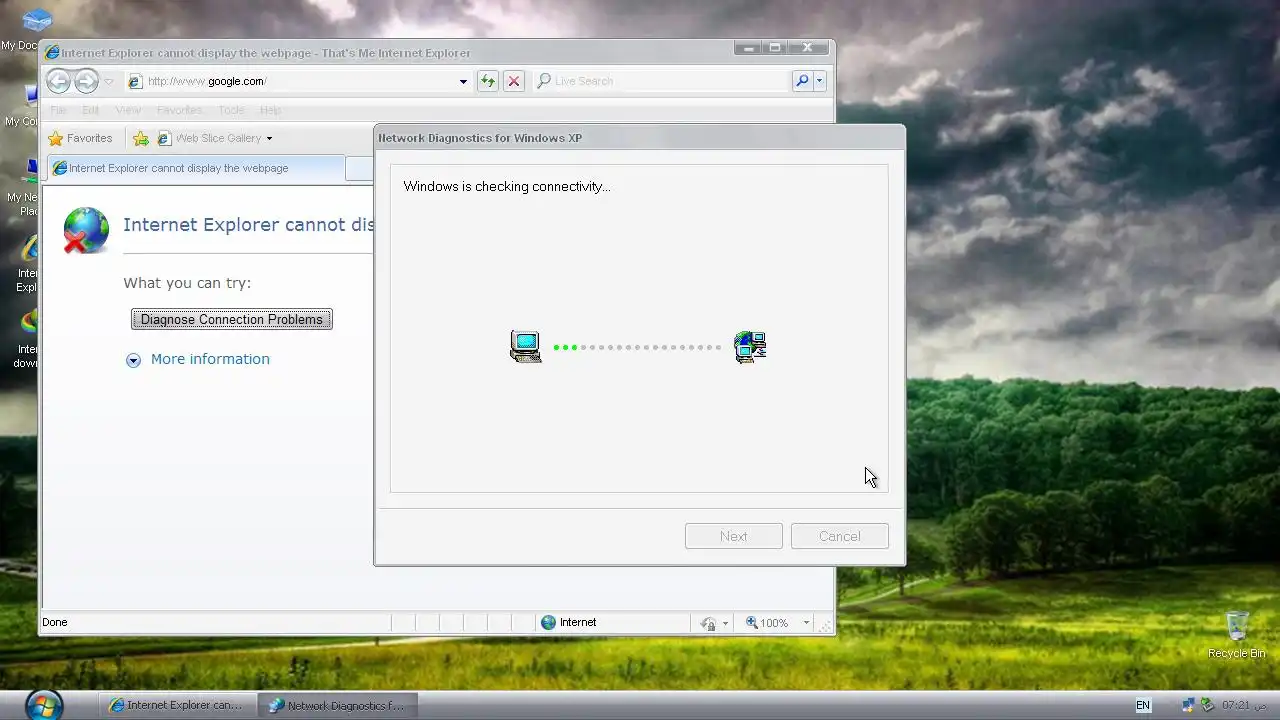Refresh the page with the green arrows icon
This screenshot has height=720, width=1280.
[487, 81]
